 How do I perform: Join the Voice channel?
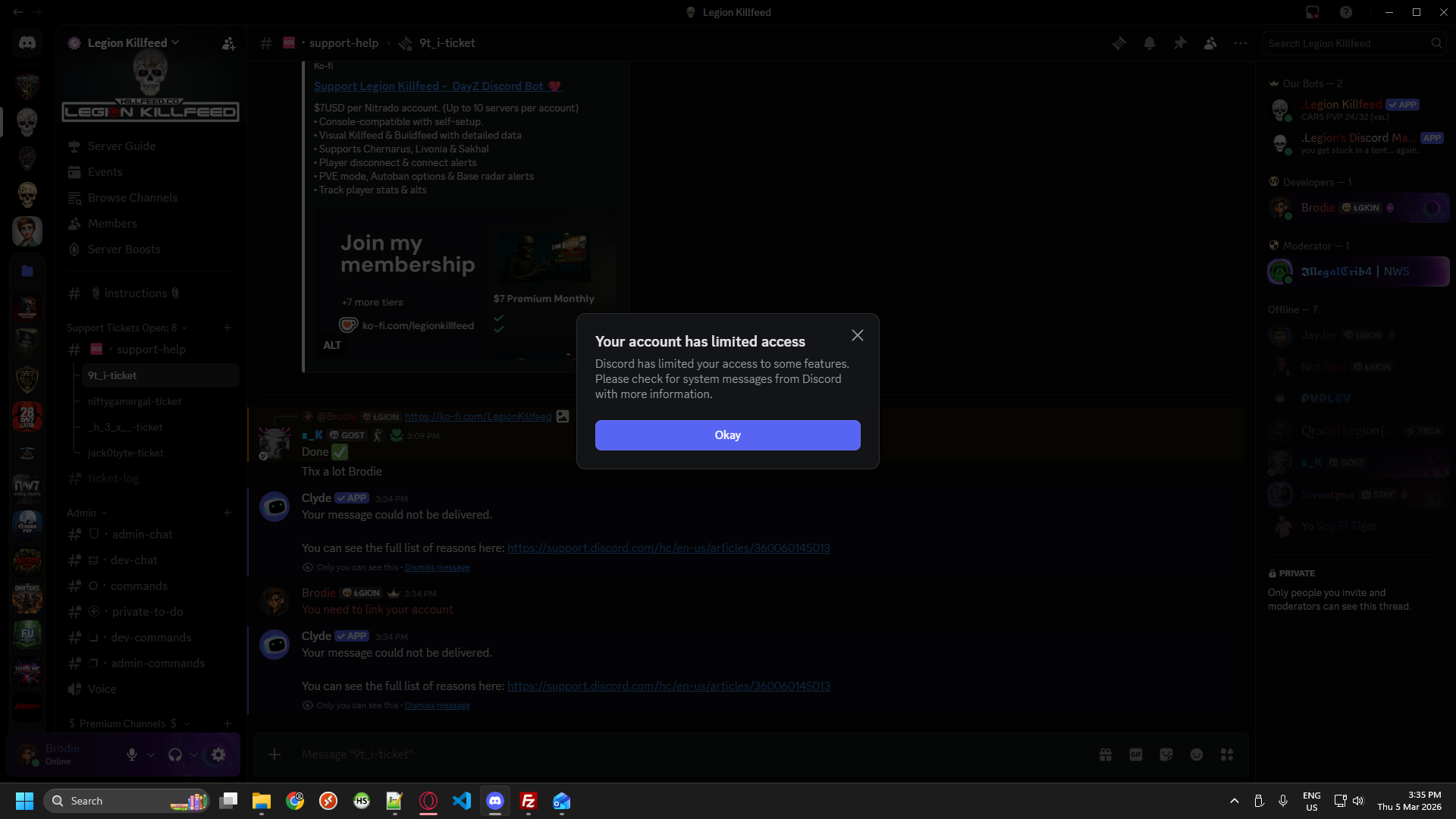(152, 689)
